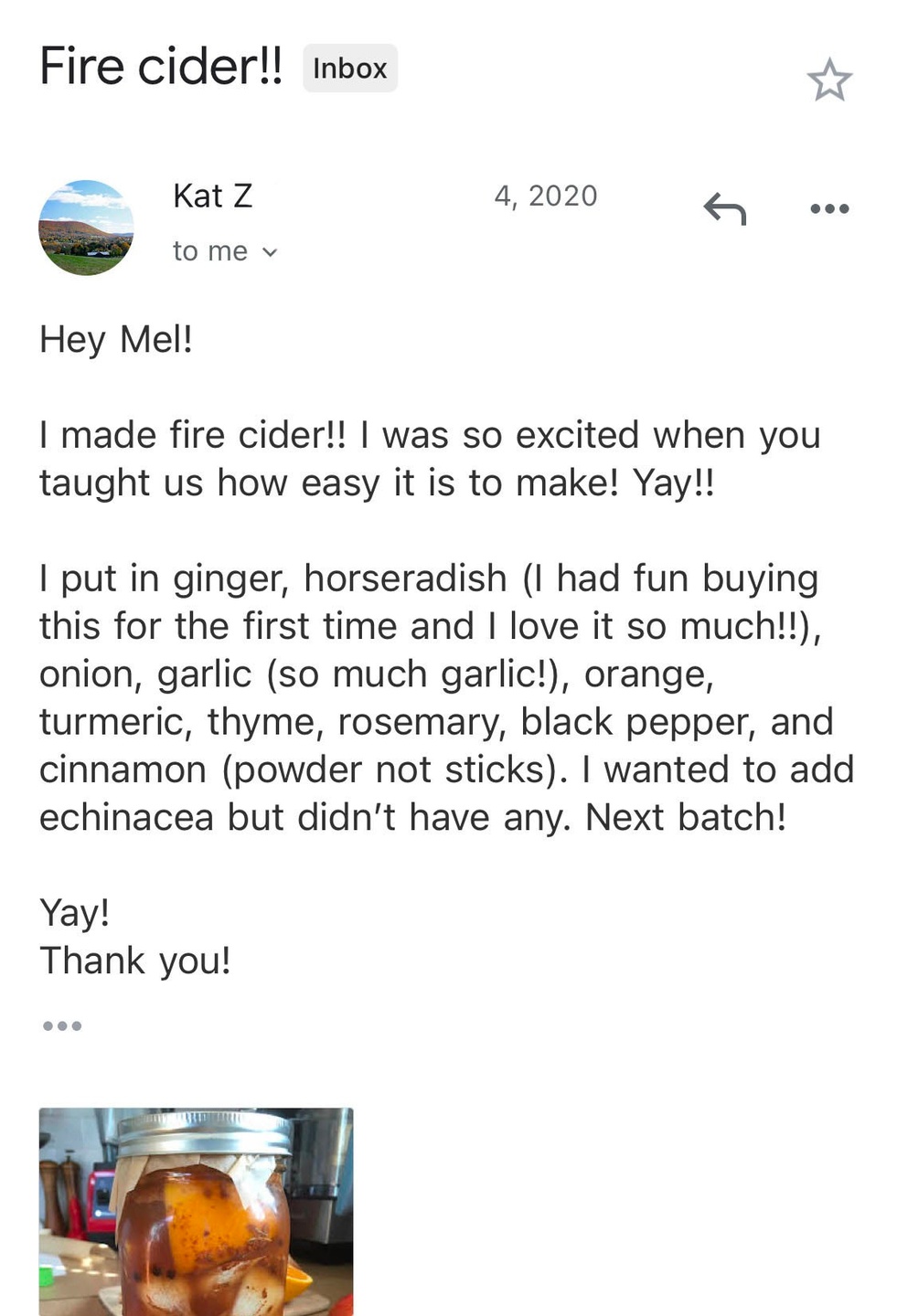Tap the word "horseradish" in the ingredients
Screen dimensions: 897x1316
pos(404,578)
